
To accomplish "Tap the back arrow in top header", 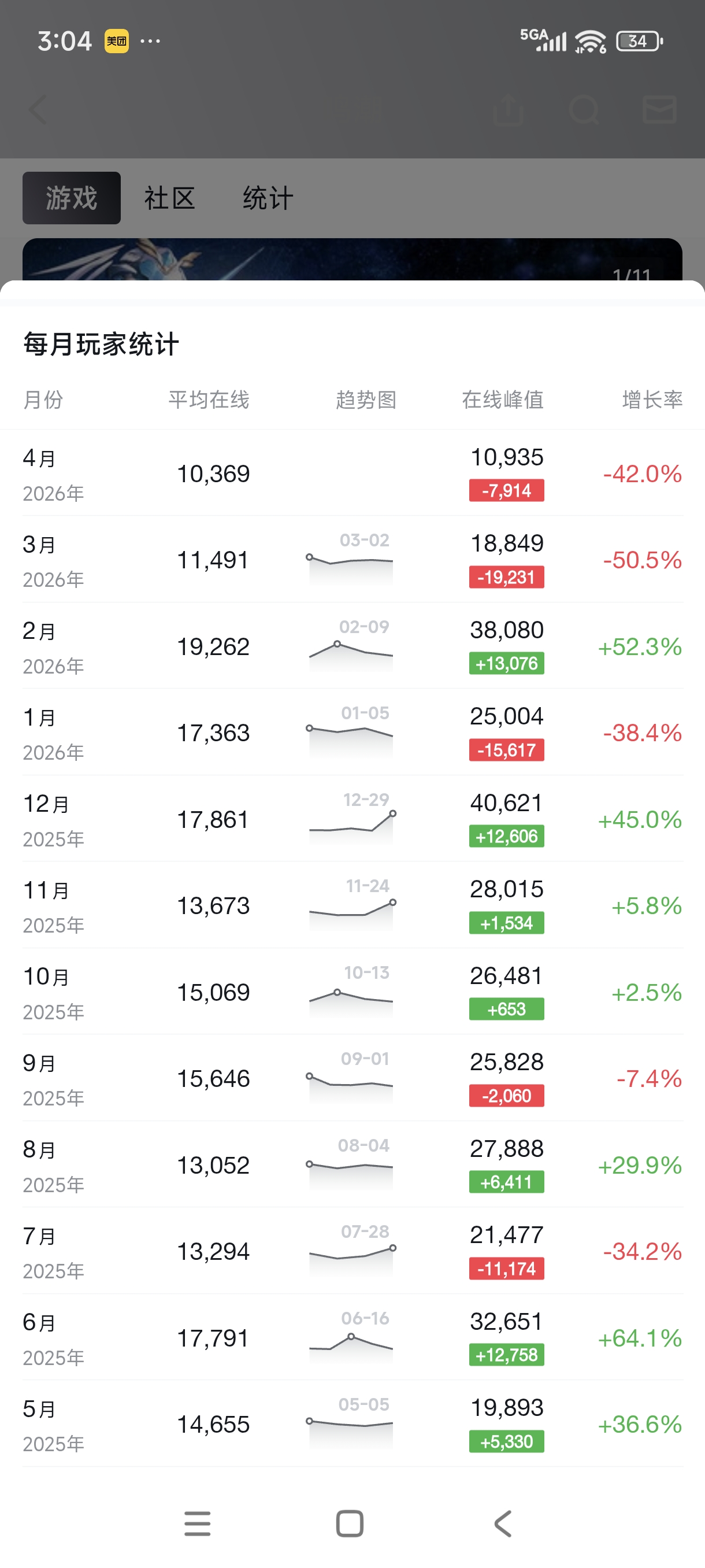I will pos(38,110).
